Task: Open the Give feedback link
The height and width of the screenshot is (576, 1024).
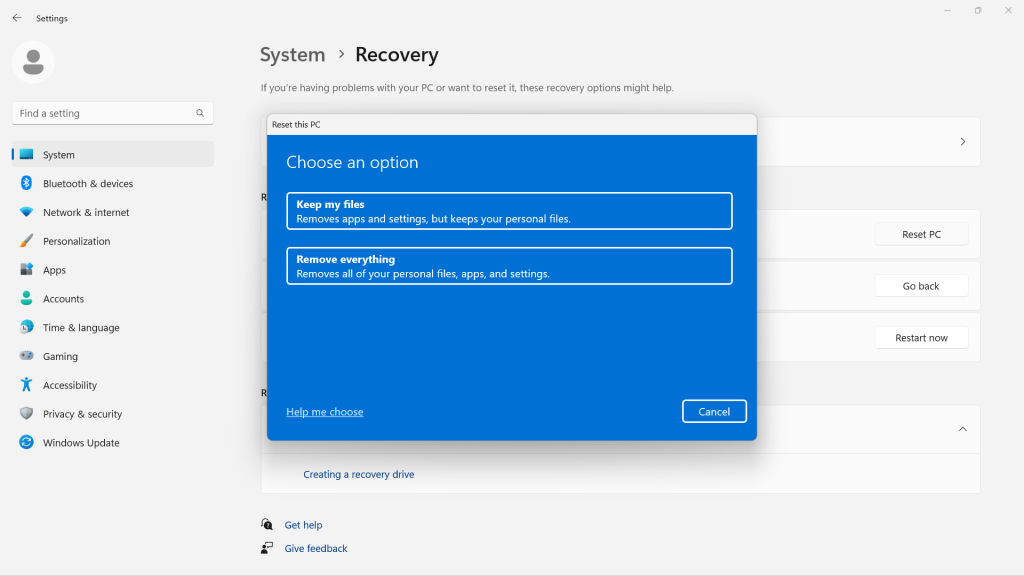Action: (x=315, y=548)
